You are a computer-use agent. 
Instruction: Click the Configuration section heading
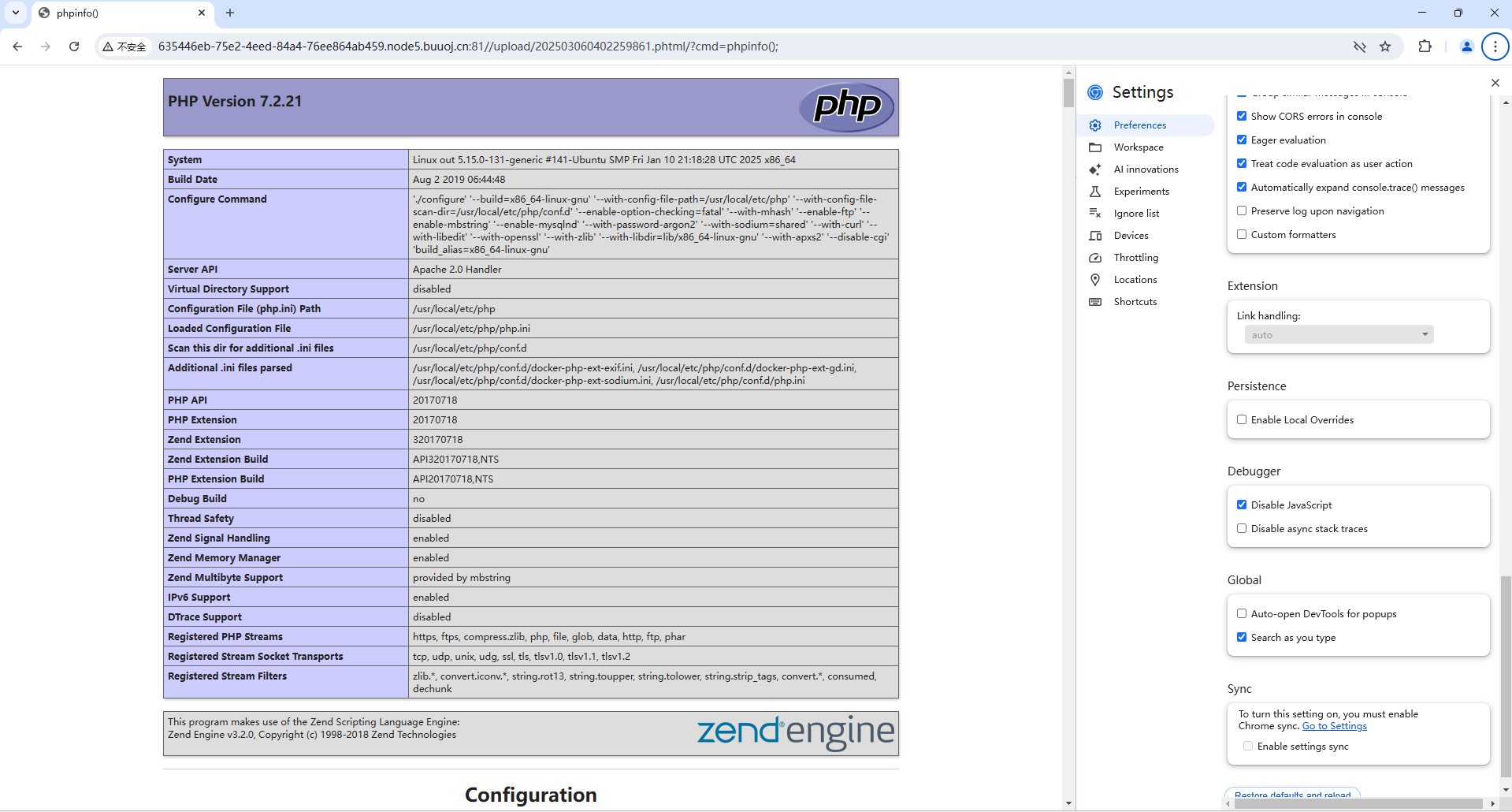(531, 795)
